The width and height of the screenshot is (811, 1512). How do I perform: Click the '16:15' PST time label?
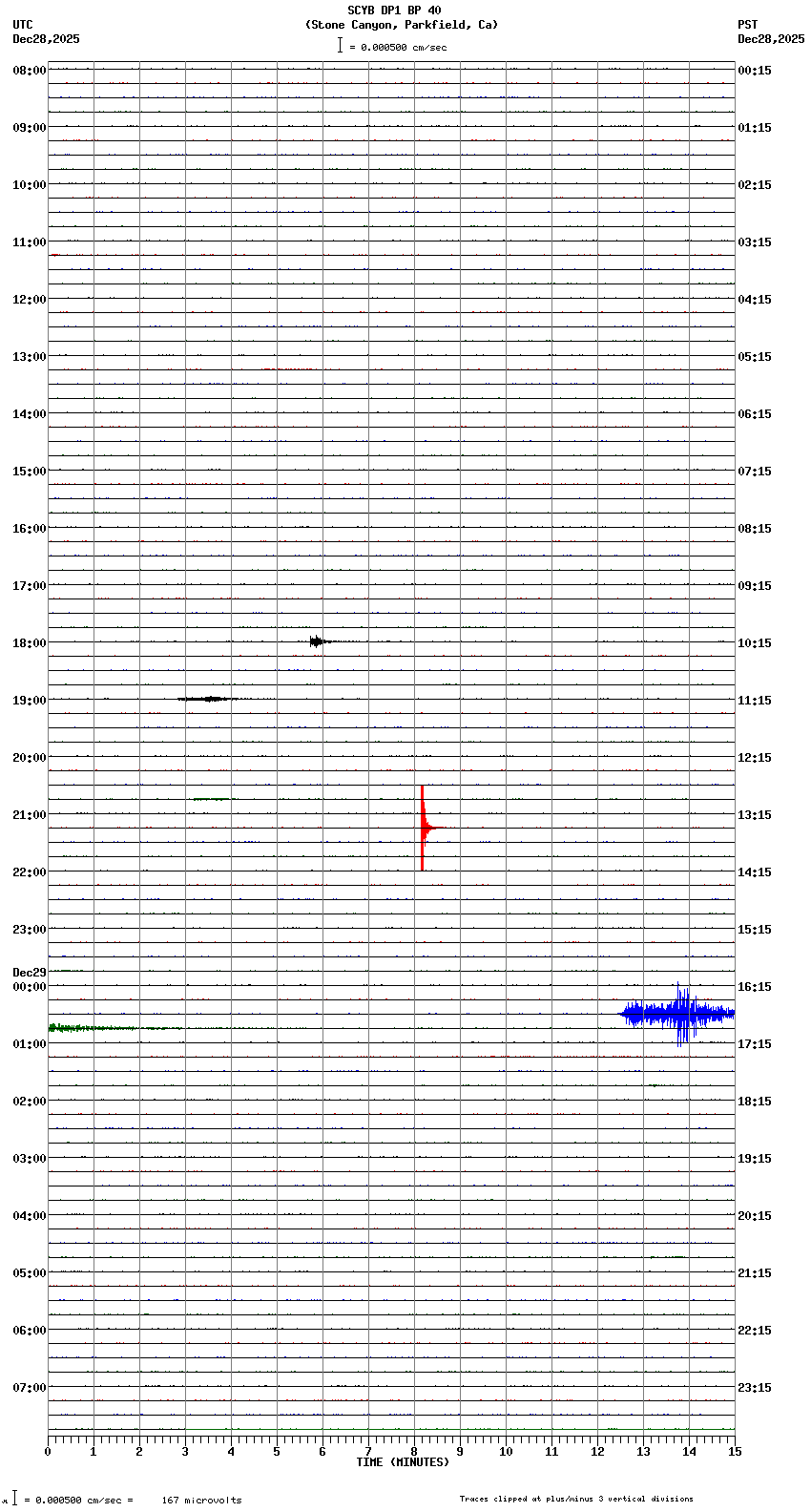click(755, 987)
